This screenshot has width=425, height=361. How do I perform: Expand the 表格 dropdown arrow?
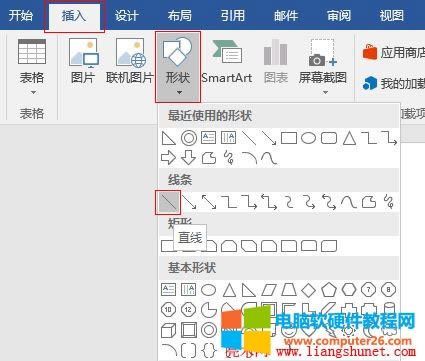point(33,92)
